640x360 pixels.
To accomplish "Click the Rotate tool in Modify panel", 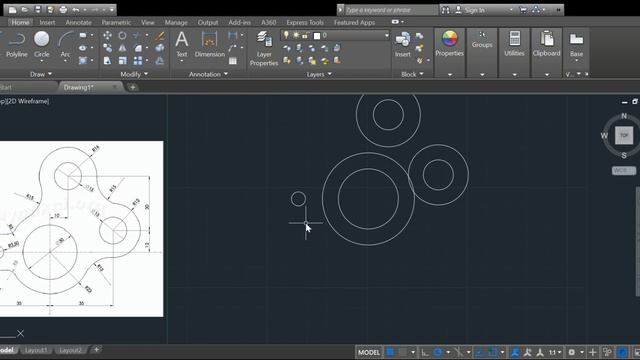I will (x=122, y=36).
